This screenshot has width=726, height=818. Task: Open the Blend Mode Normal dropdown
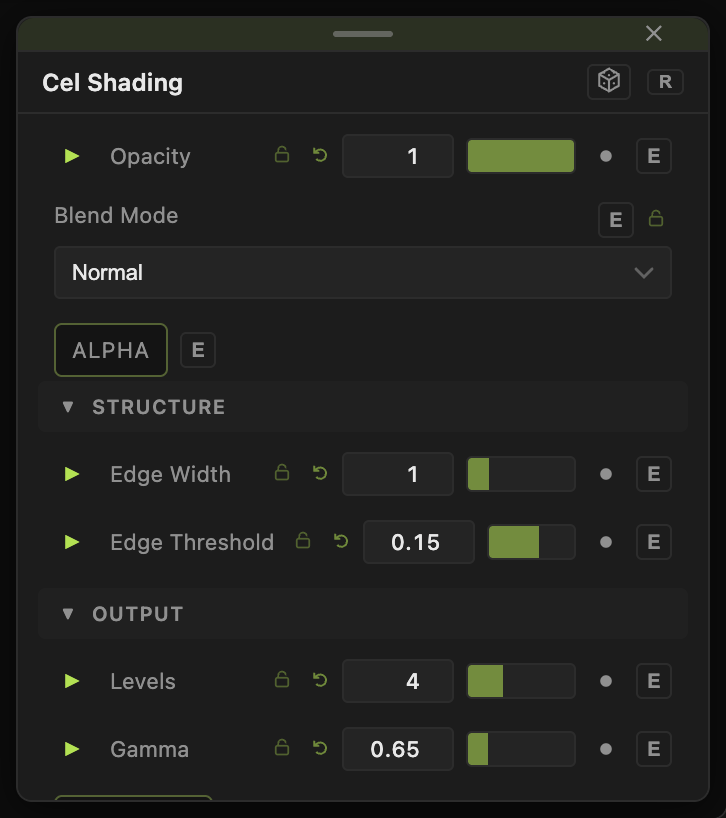[x=363, y=272]
